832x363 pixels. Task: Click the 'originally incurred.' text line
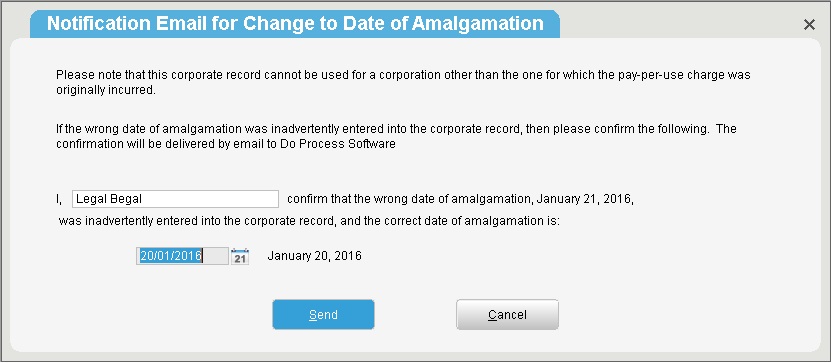[106, 90]
